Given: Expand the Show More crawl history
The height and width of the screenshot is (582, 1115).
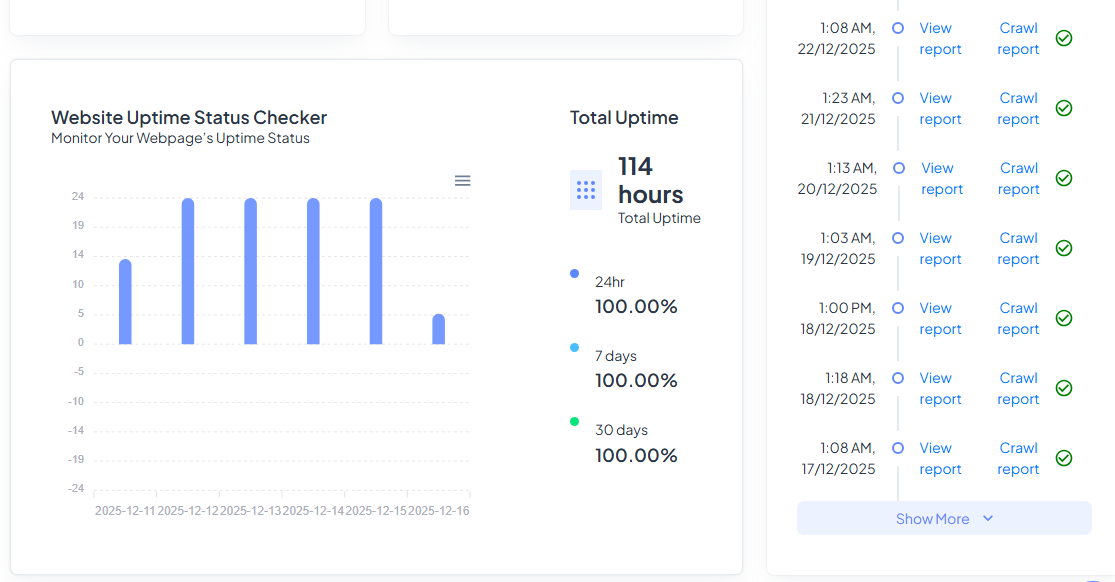Looking at the screenshot, I should tap(932, 519).
